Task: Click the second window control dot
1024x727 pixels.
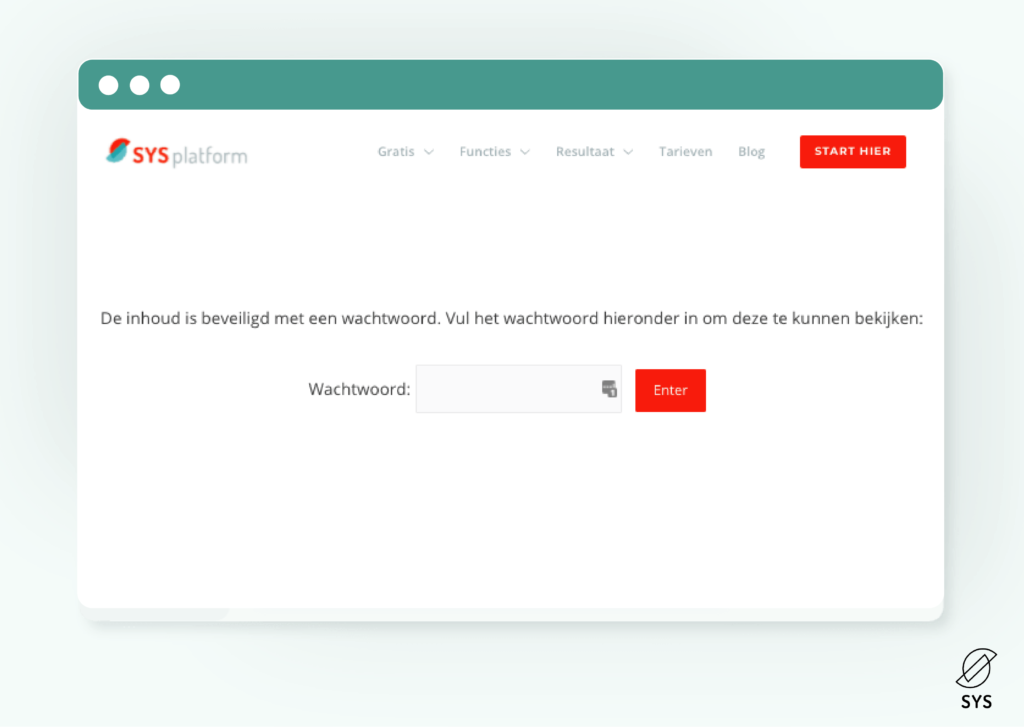Action: click(x=139, y=85)
